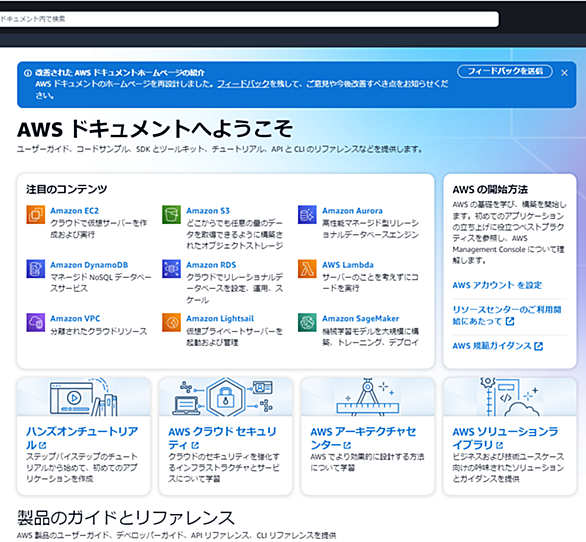Open the Amazon VPC link
The height and width of the screenshot is (542, 586).
(75, 319)
